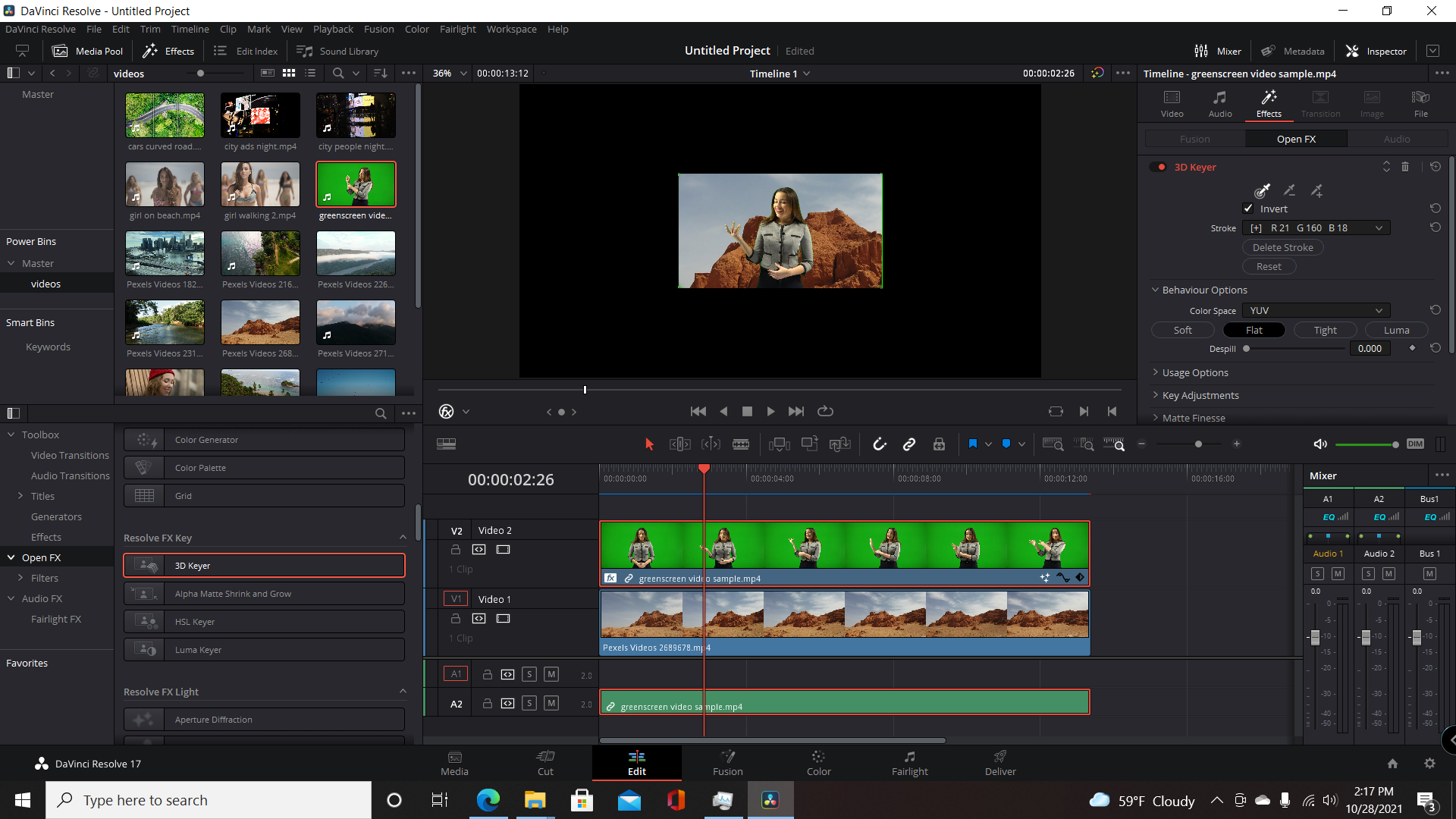Switch to the Fusion effects sub-tab
The width and height of the screenshot is (1456, 819).
pyautogui.click(x=1194, y=140)
